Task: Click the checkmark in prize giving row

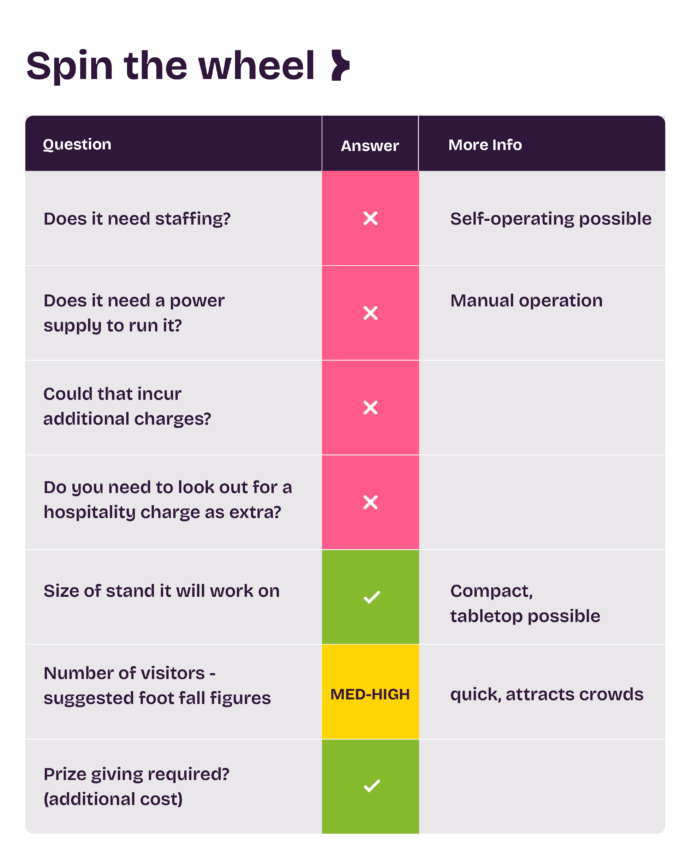Action: pos(371,786)
